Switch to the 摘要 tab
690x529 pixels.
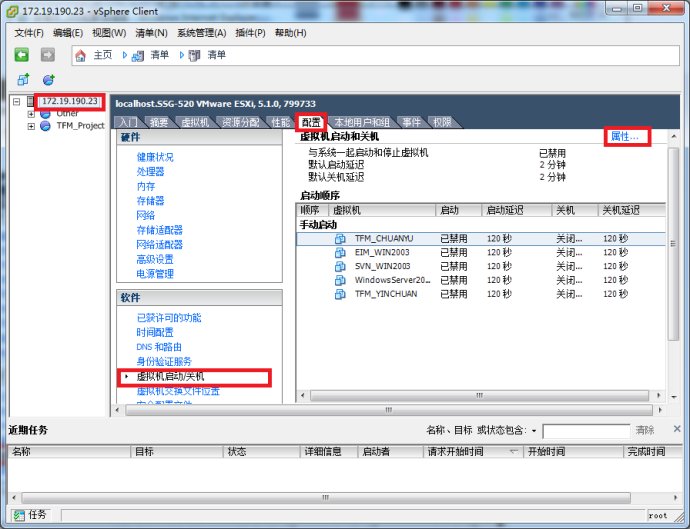click(158, 122)
